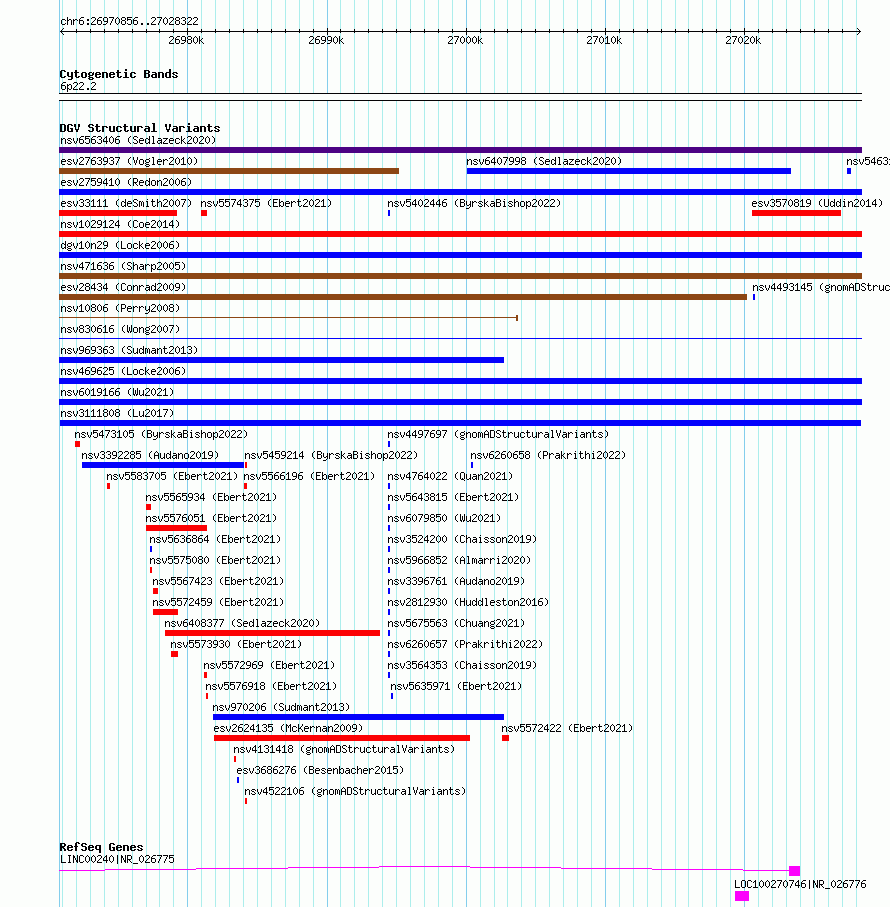Open nsv5473105 (ByrskaBishop2022) label
Screen dimensions: 890x907
[161, 434]
